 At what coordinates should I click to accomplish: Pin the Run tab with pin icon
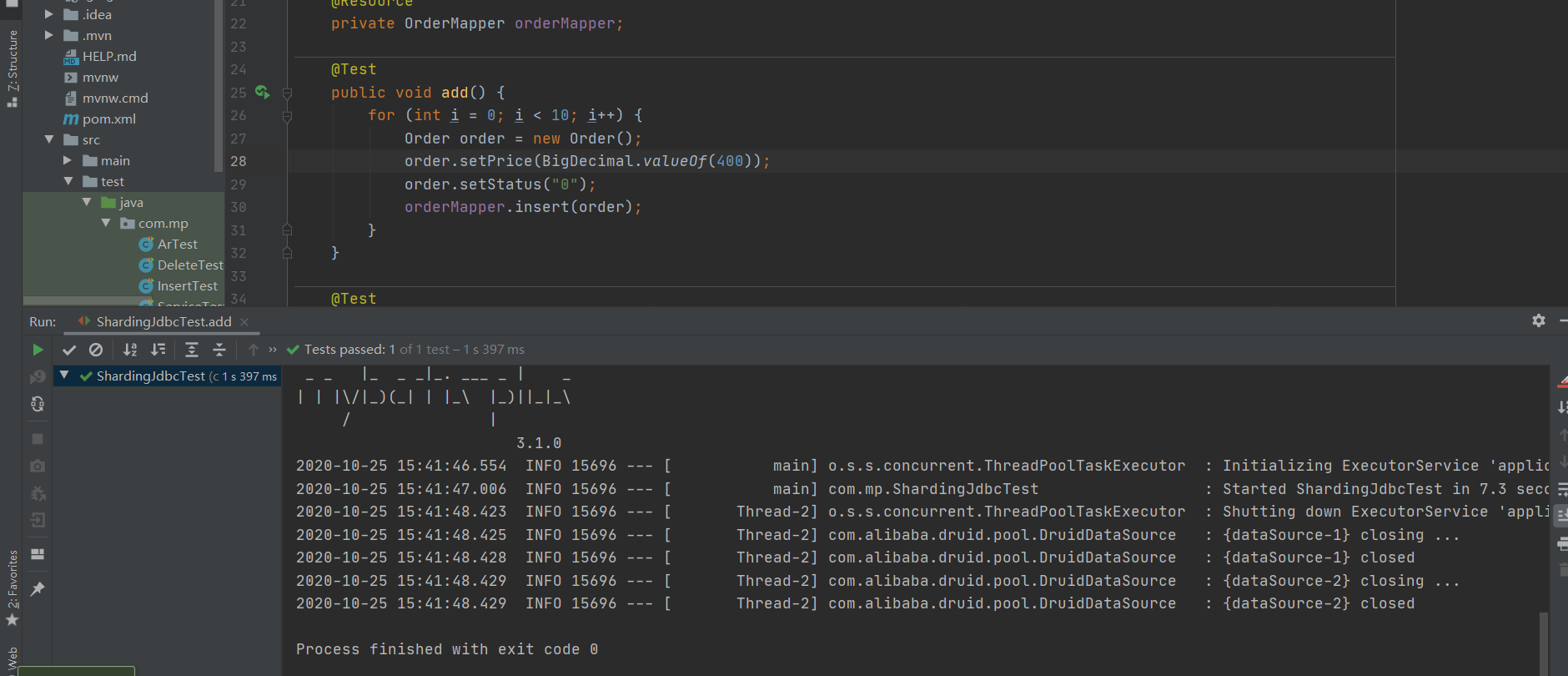tap(38, 589)
